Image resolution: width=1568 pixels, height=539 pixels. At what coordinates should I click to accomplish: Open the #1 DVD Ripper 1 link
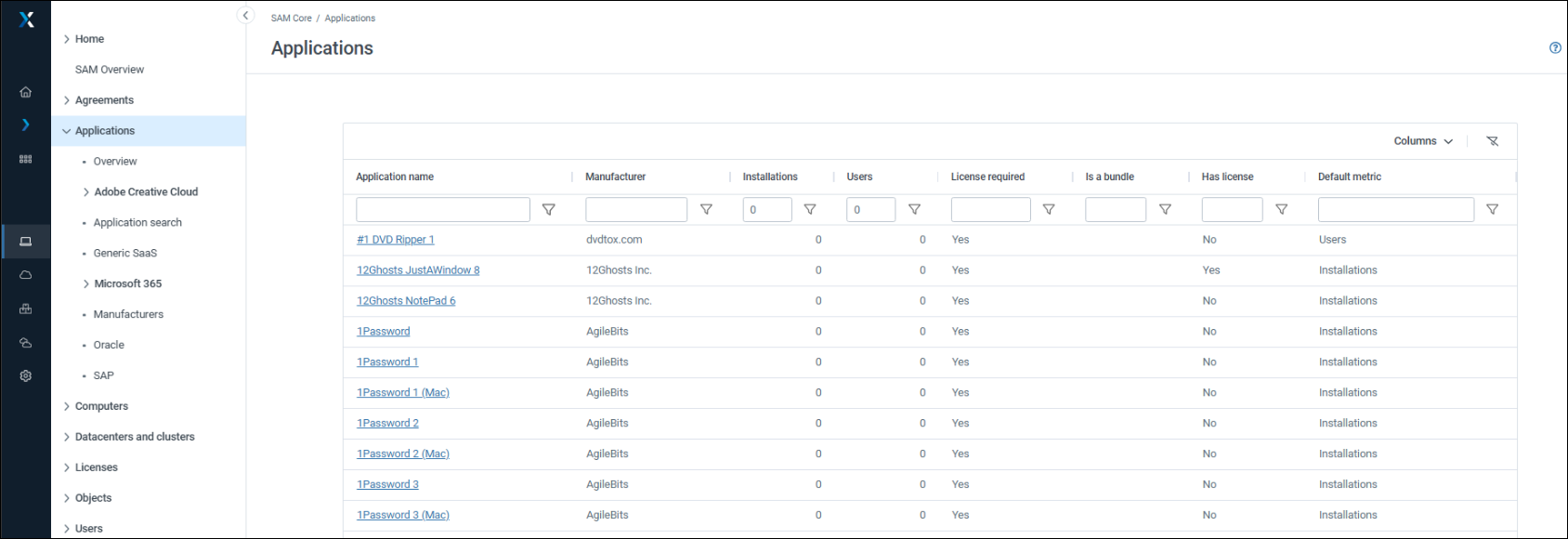pyautogui.click(x=396, y=240)
